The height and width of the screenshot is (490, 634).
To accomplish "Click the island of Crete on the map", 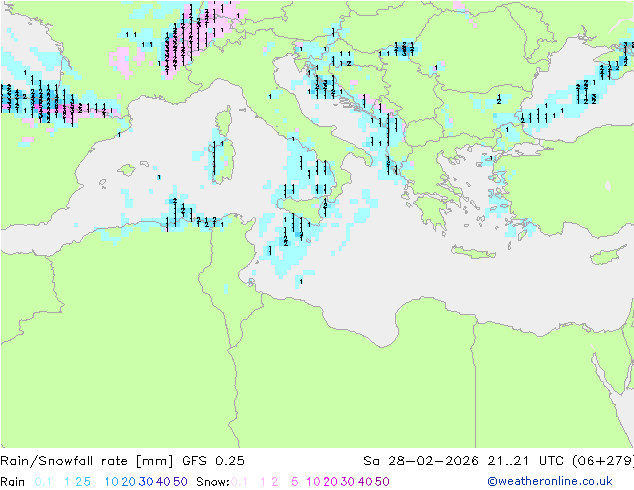I will [473, 252].
